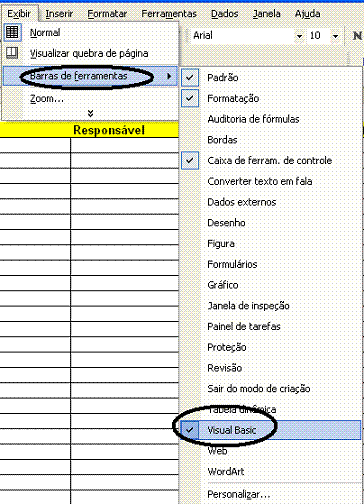Show the Revisão toolbar
This screenshot has width=364, height=504.
[x=271, y=368]
